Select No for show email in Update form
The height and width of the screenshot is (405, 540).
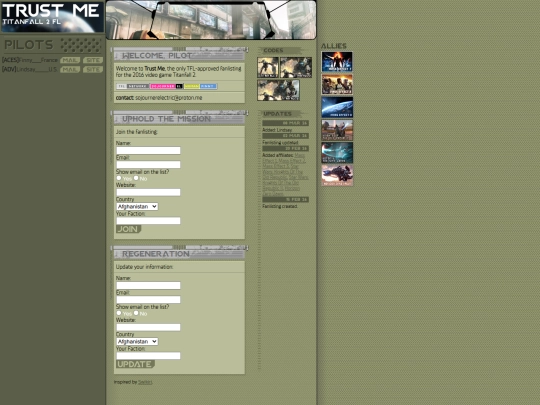(136, 313)
